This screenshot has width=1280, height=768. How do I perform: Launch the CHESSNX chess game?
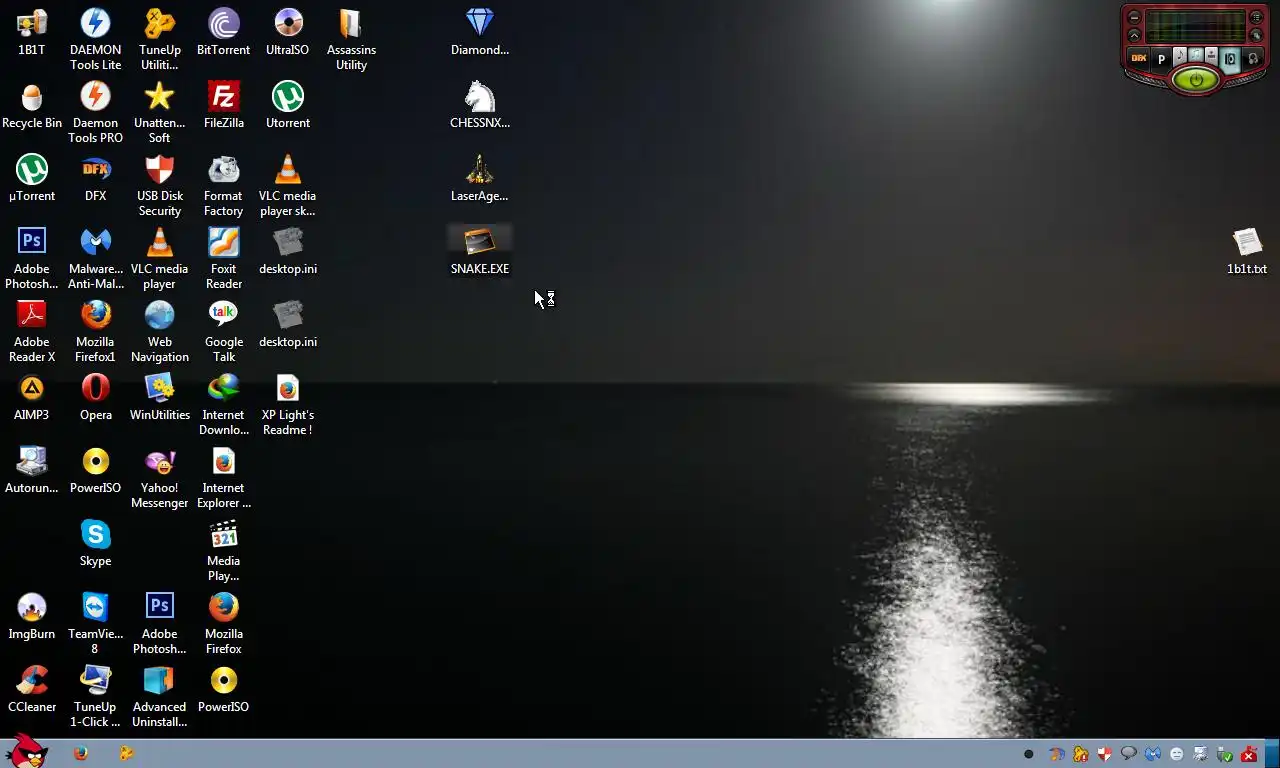coord(480,105)
